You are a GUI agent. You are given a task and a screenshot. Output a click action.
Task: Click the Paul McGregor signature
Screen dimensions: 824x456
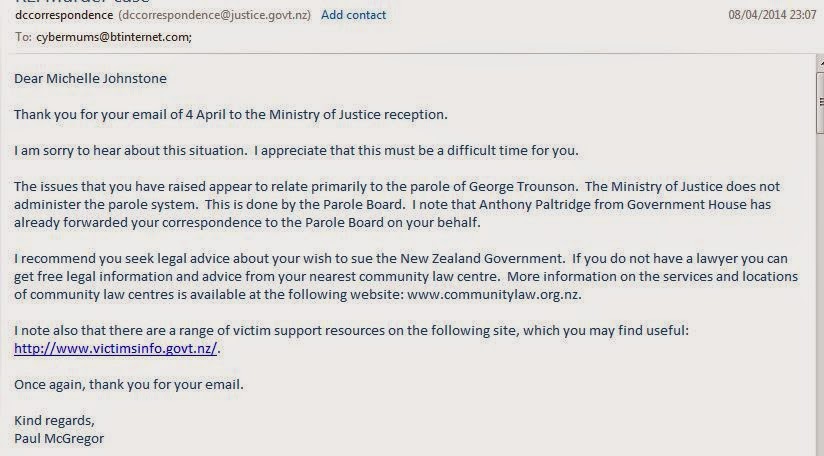pos(59,439)
